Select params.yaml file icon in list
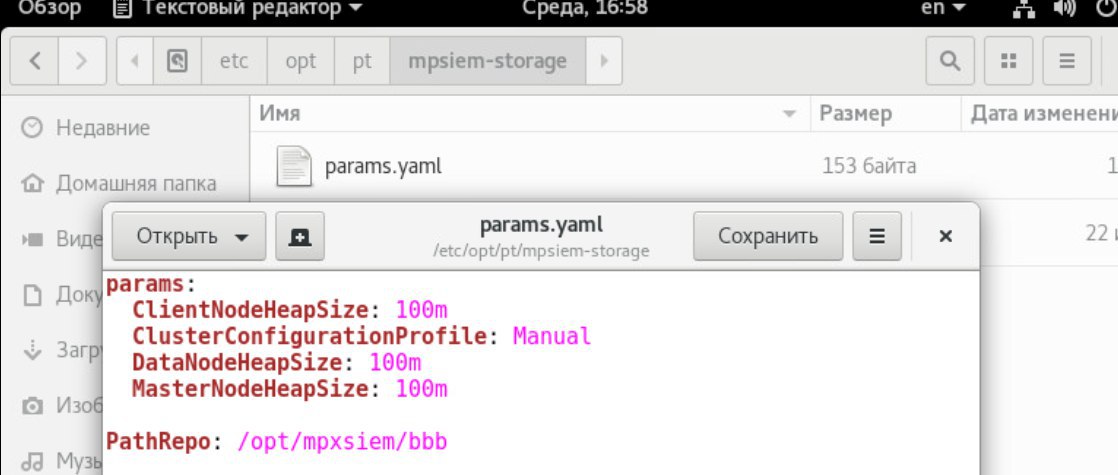This screenshot has height=475, width=1118. pos(294,166)
